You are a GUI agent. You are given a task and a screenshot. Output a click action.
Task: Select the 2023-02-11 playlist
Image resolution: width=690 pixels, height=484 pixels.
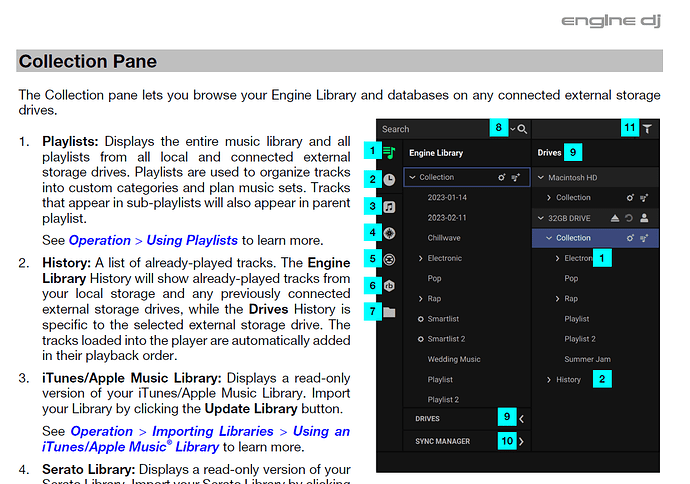pyautogui.click(x=447, y=218)
